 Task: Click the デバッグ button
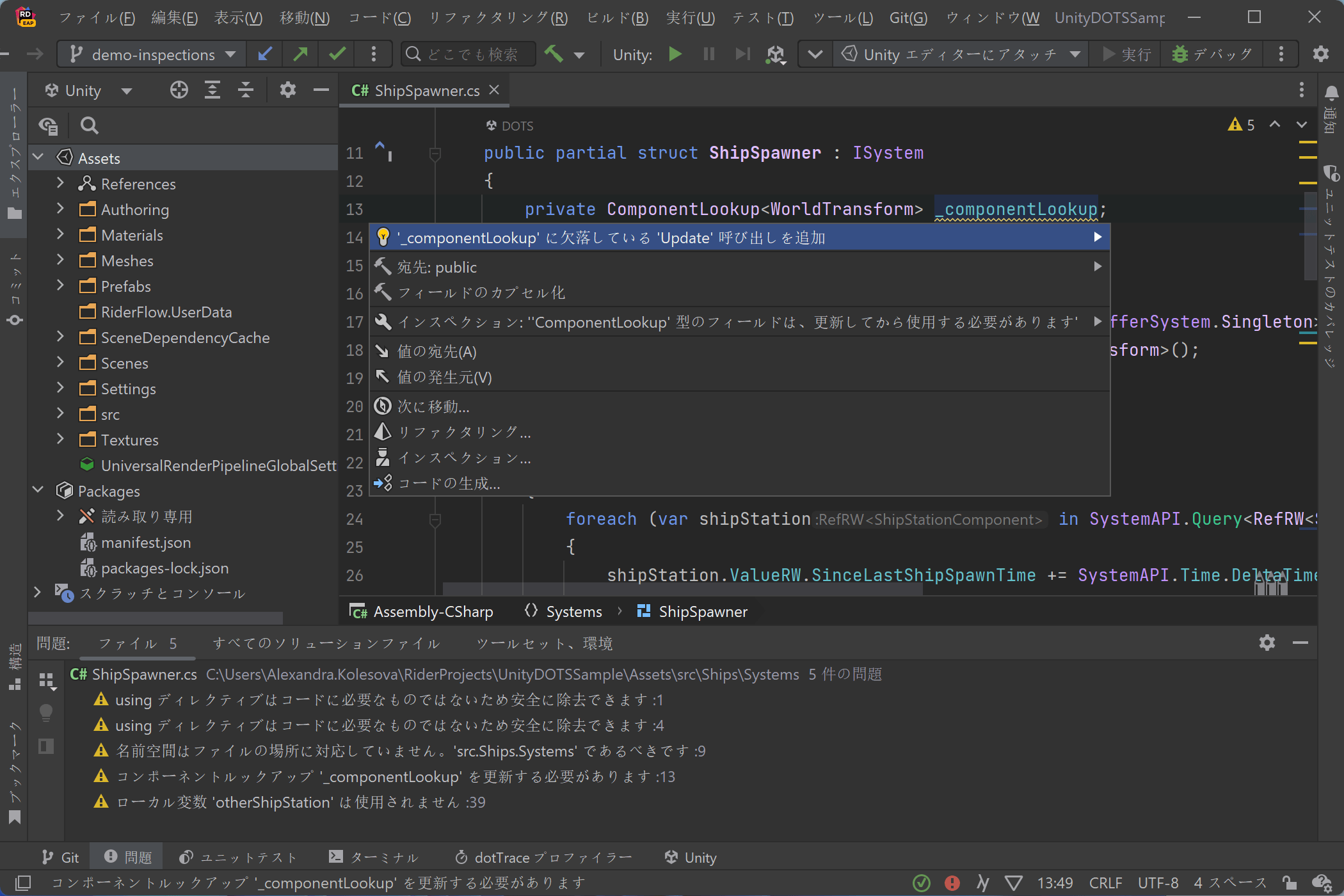pyautogui.click(x=1213, y=54)
